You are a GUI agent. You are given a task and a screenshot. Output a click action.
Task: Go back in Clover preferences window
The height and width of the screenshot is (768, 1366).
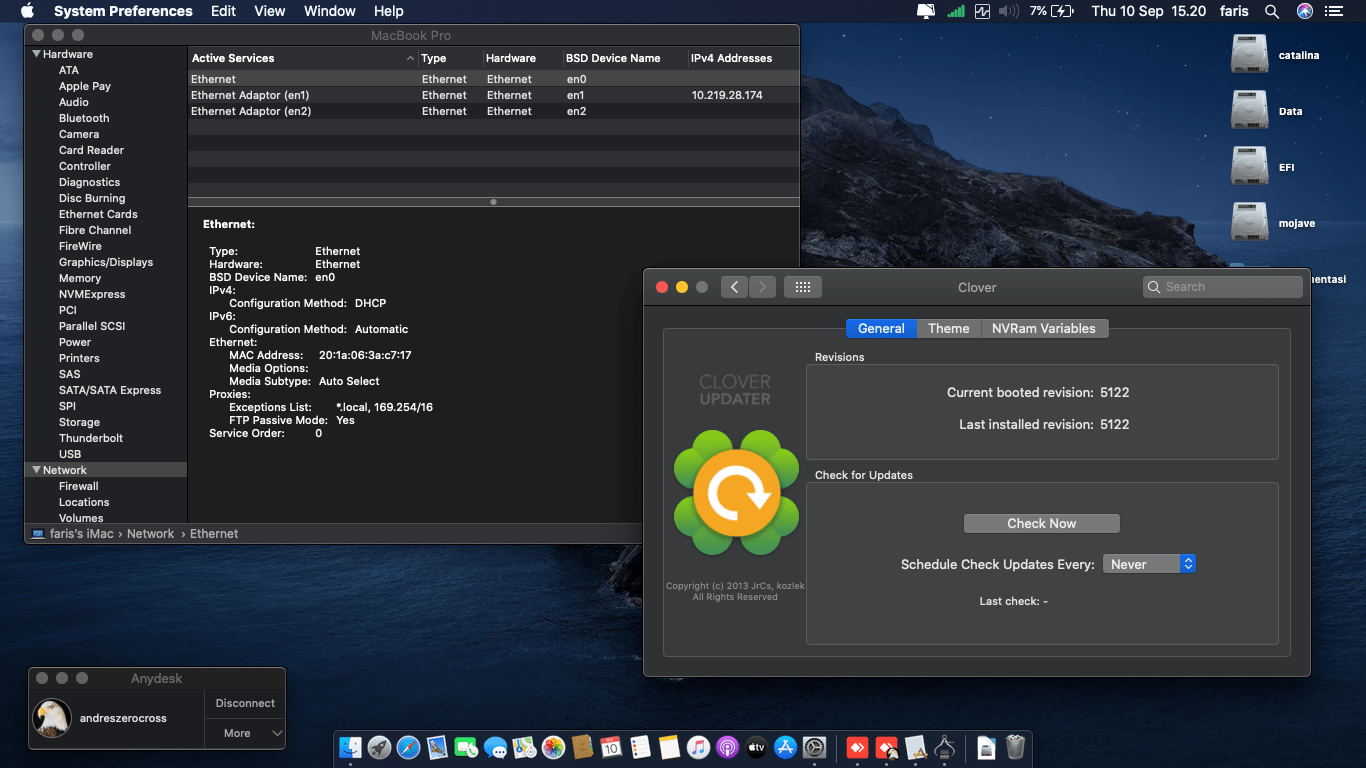[734, 287]
